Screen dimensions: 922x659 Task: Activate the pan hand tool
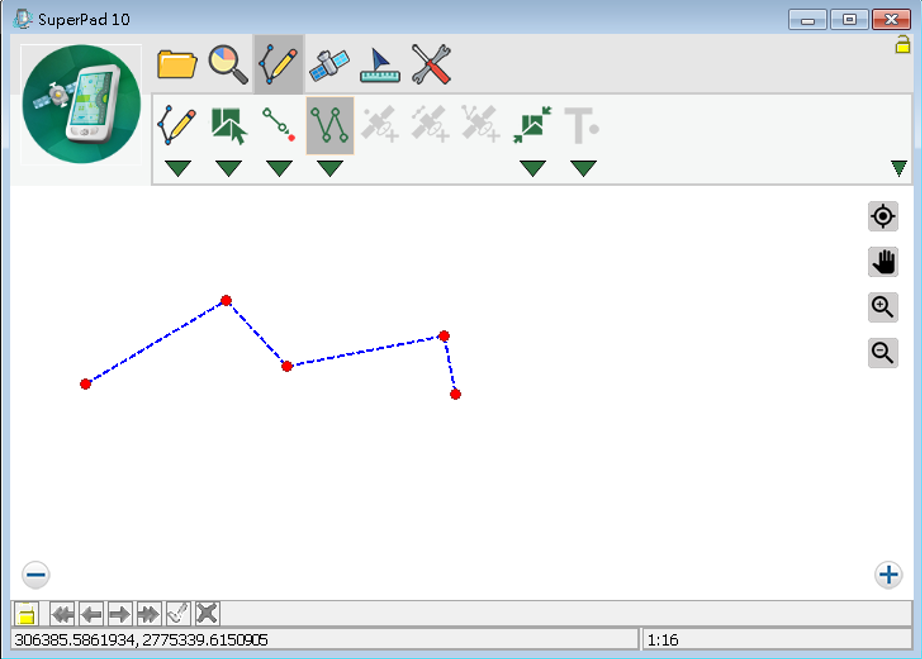(x=883, y=262)
